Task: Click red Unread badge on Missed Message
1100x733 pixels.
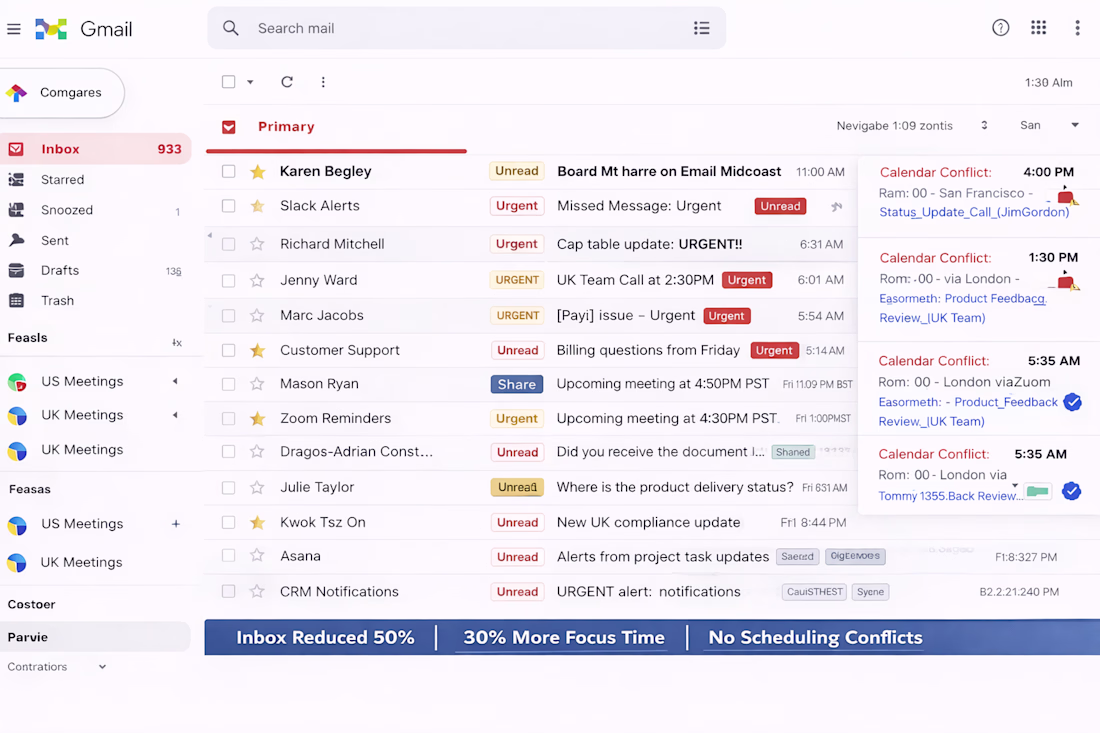Action: (x=780, y=206)
